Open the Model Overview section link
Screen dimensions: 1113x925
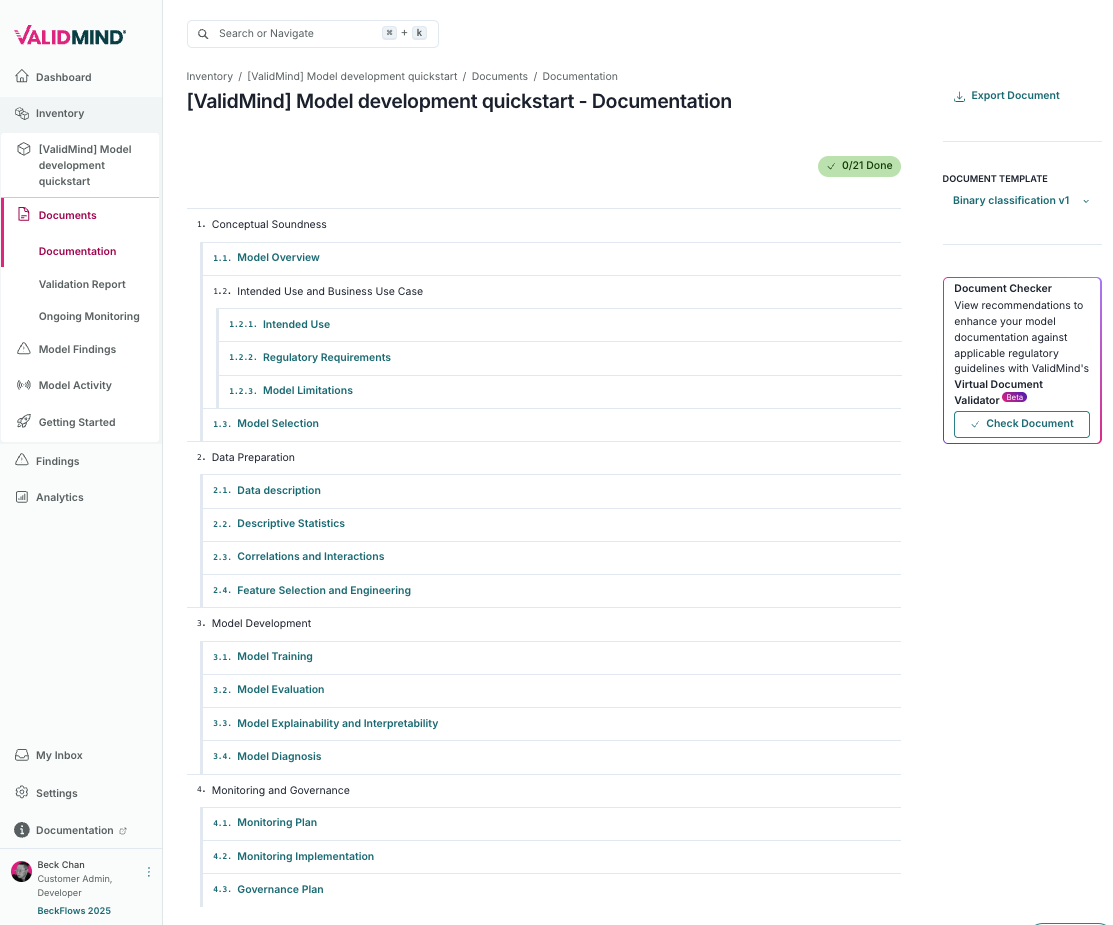[278, 257]
